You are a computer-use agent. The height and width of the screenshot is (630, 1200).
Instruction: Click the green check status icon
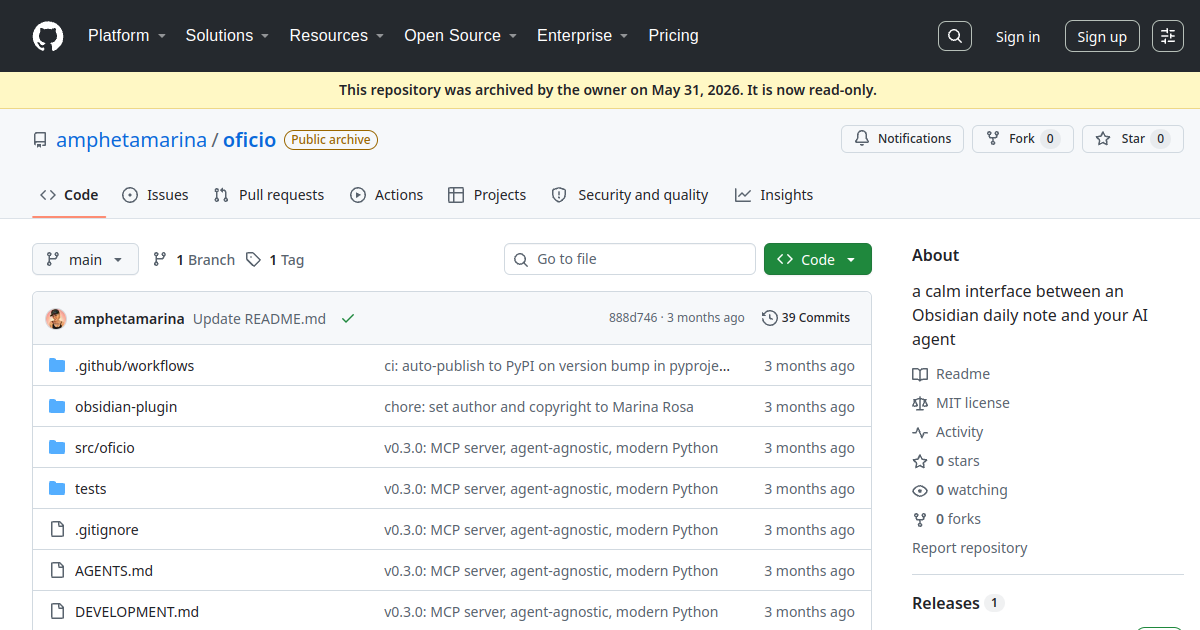coord(348,319)
